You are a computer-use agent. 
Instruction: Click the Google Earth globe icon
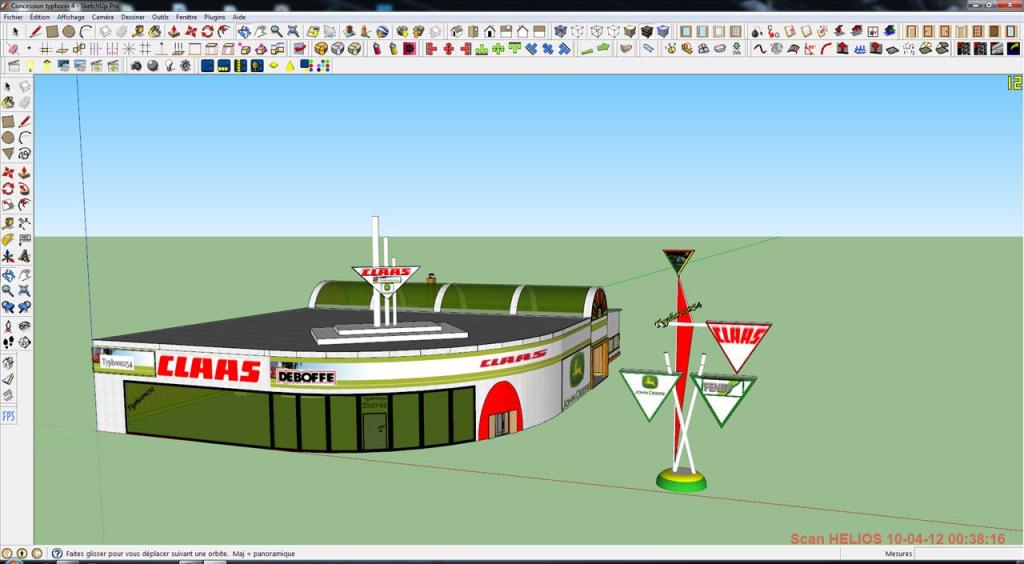(383, 31)
